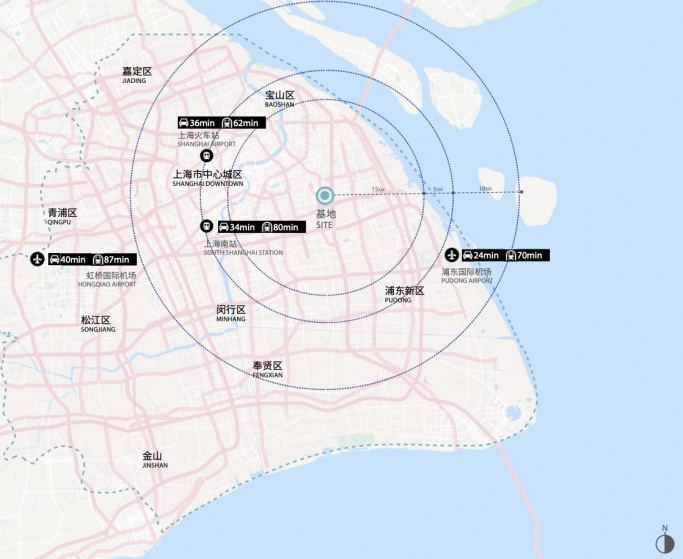Click the car icon beside 34min

[x=223, y=227]
